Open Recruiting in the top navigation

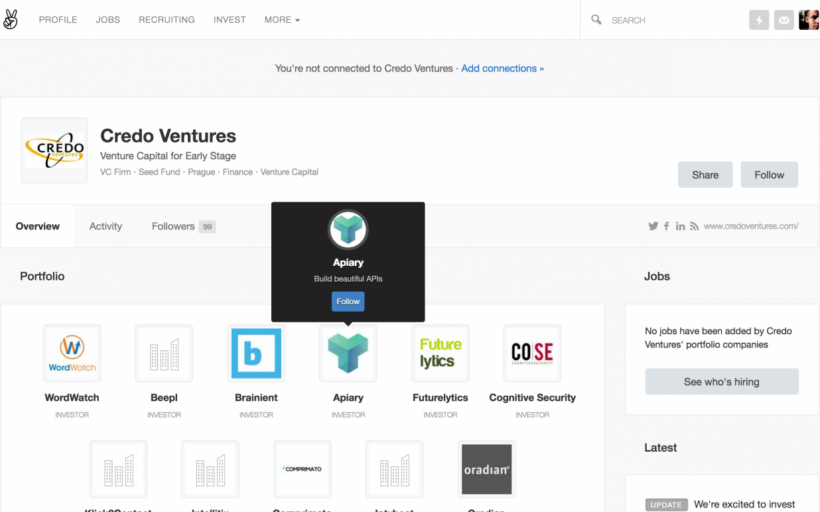click(x=166, y=20)
